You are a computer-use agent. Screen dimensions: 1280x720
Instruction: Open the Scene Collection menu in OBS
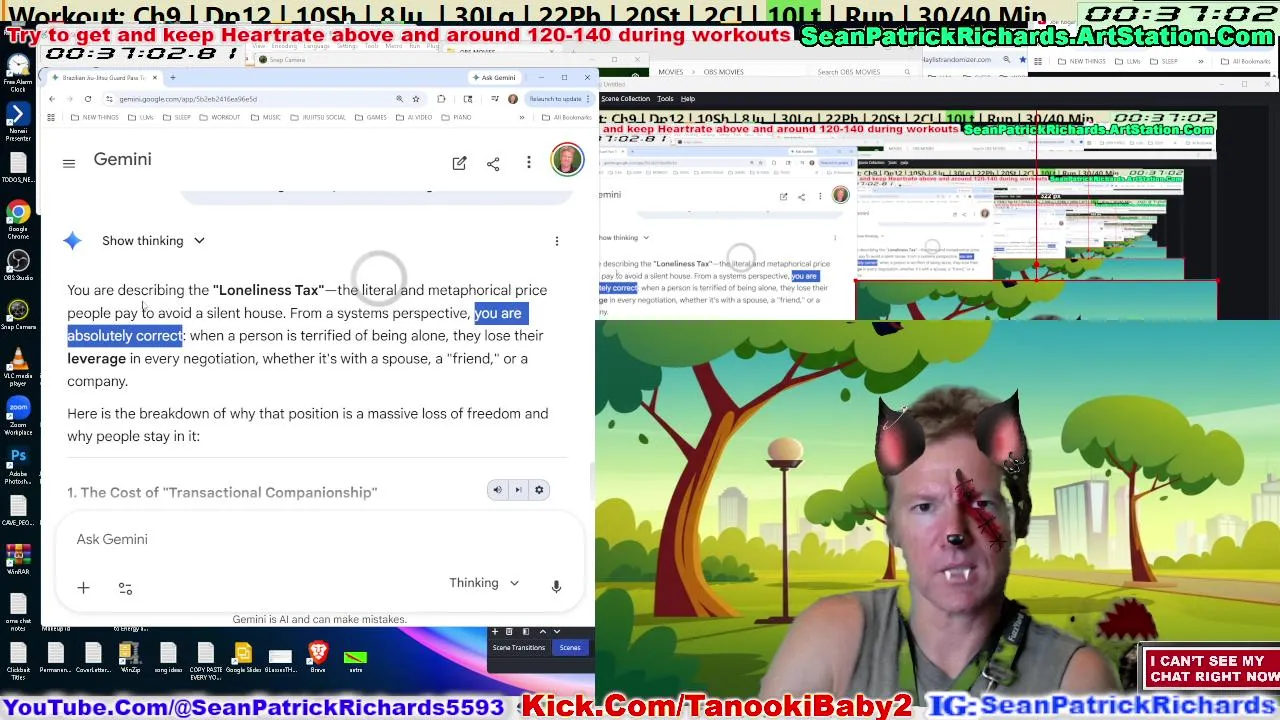point(625,99)
